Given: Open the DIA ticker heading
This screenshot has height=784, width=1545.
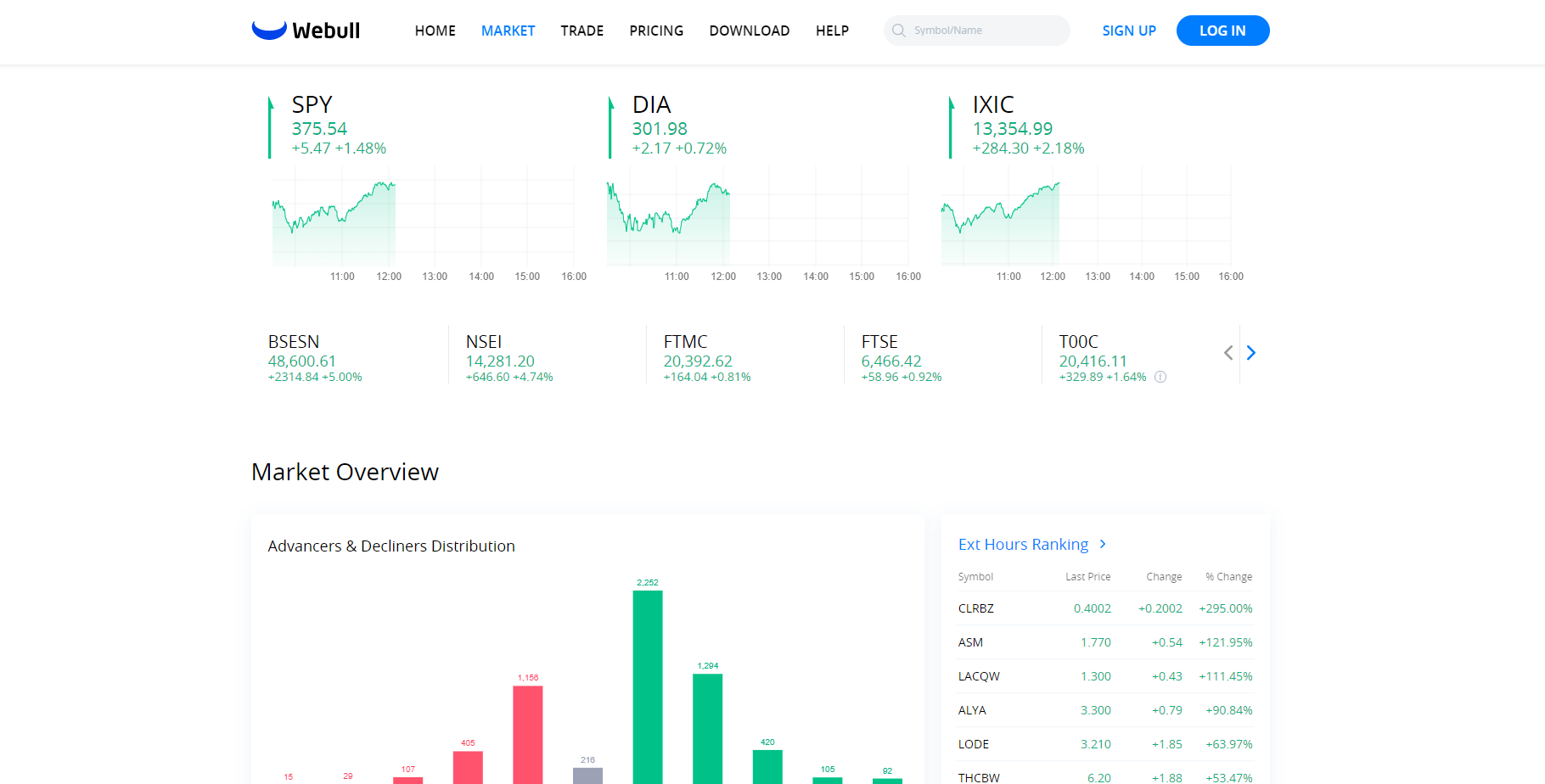Looking at the screenshot, I should pos(652,104).
